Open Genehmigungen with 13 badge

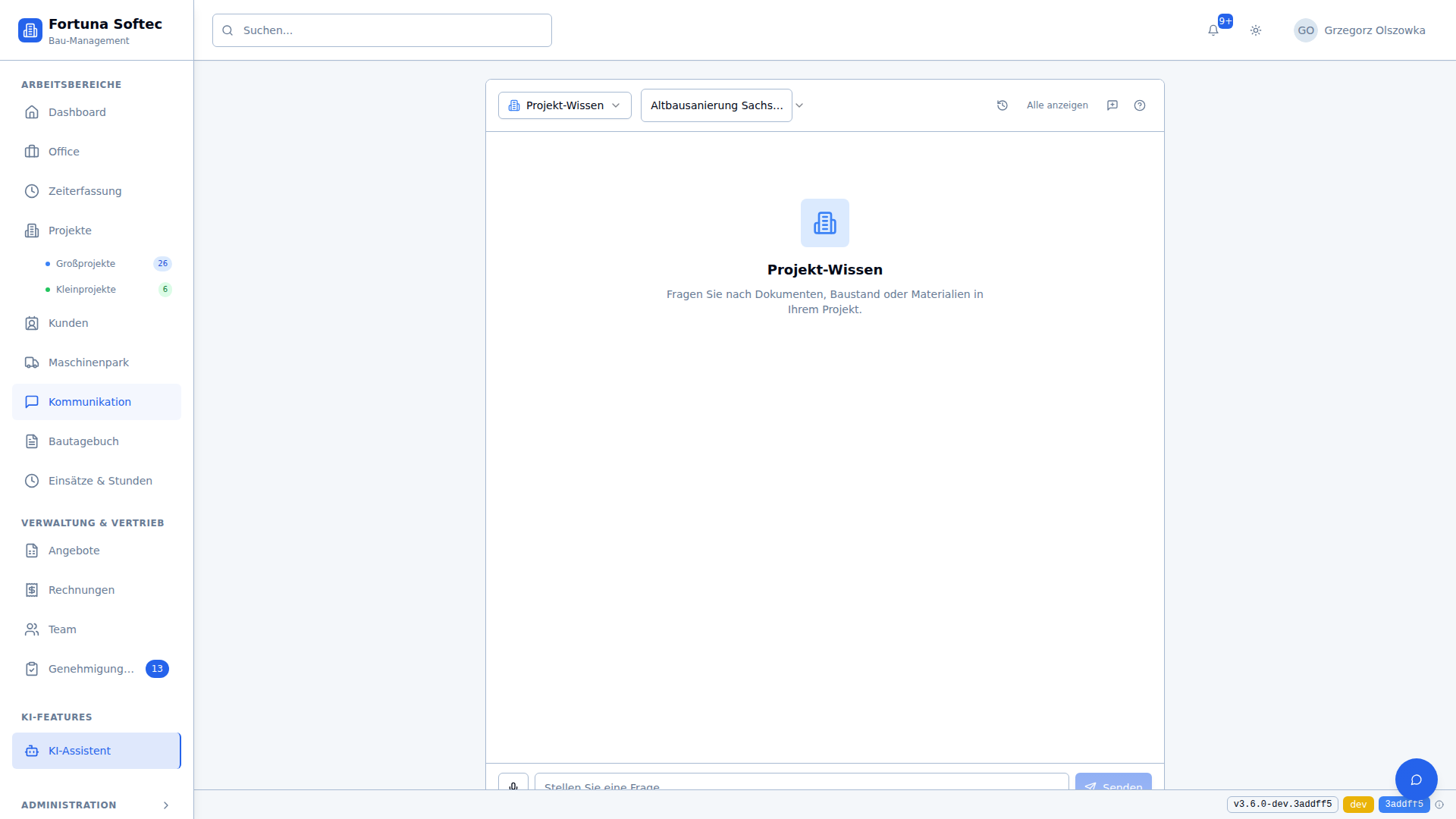pyautogui.click(x=91, y=669)
